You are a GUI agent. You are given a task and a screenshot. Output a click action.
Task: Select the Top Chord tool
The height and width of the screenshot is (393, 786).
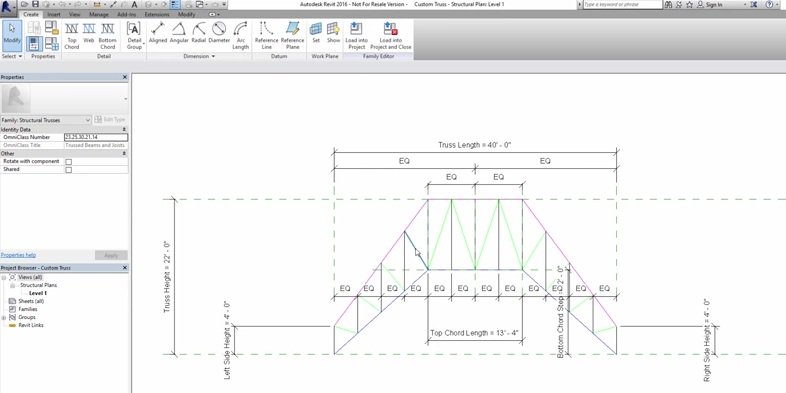pyautogui.click(x=72, y=36)
